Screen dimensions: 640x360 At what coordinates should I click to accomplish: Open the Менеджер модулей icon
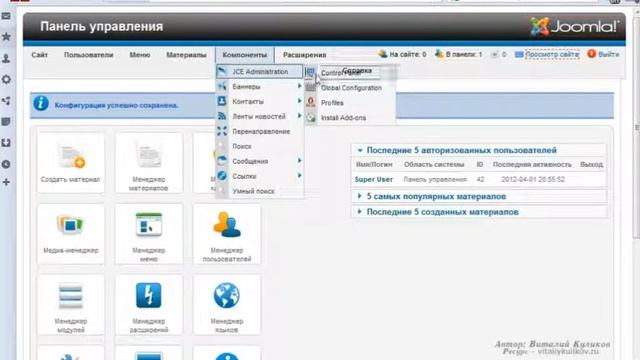coord(71,304)
